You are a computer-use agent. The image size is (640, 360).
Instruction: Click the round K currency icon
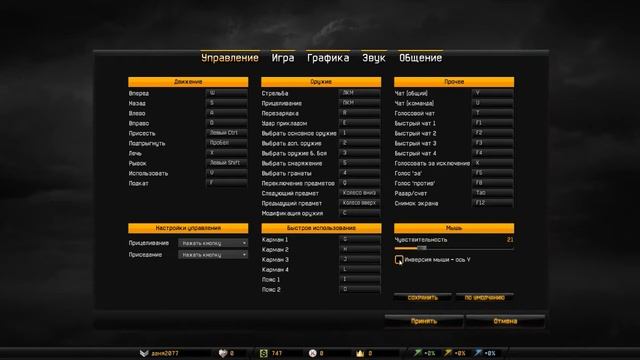point(313,353)
